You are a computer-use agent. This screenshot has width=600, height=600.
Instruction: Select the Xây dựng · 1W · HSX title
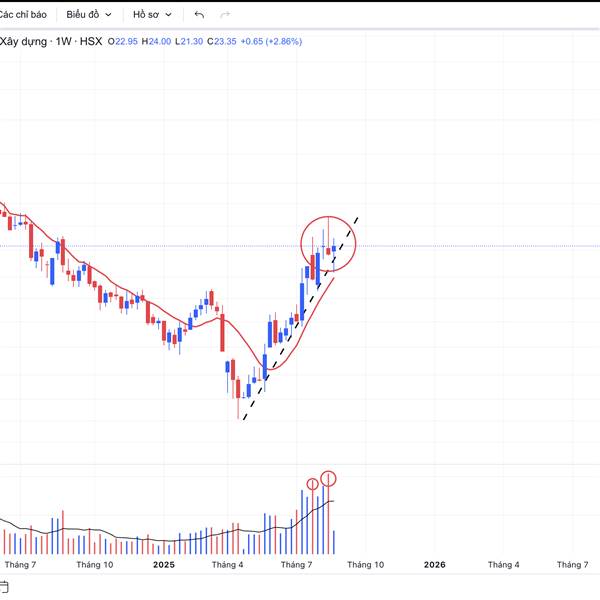tap(51, 41)
